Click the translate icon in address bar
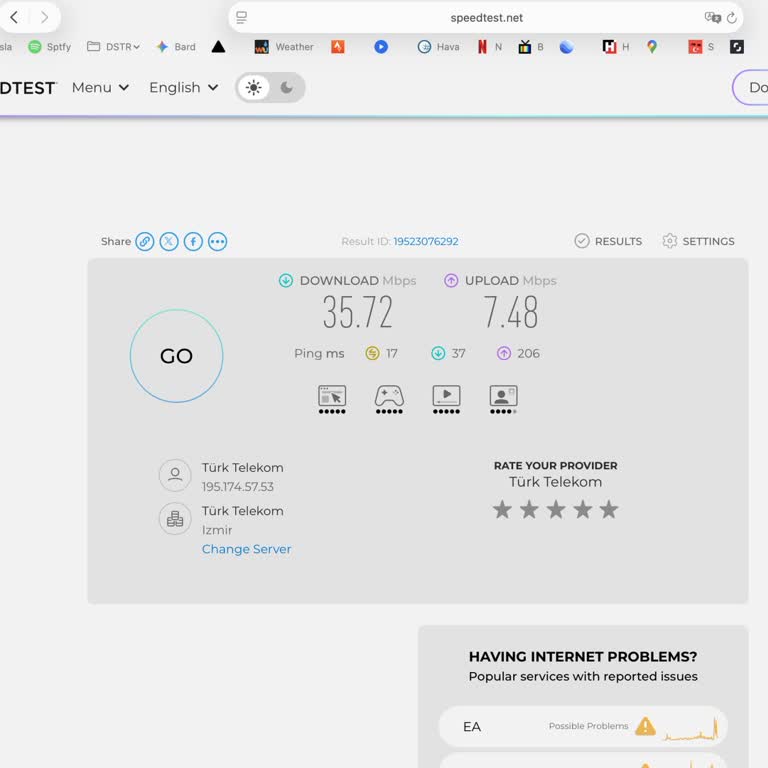The width and height of the screenshot is (768, 768). [x=712, y=18]
